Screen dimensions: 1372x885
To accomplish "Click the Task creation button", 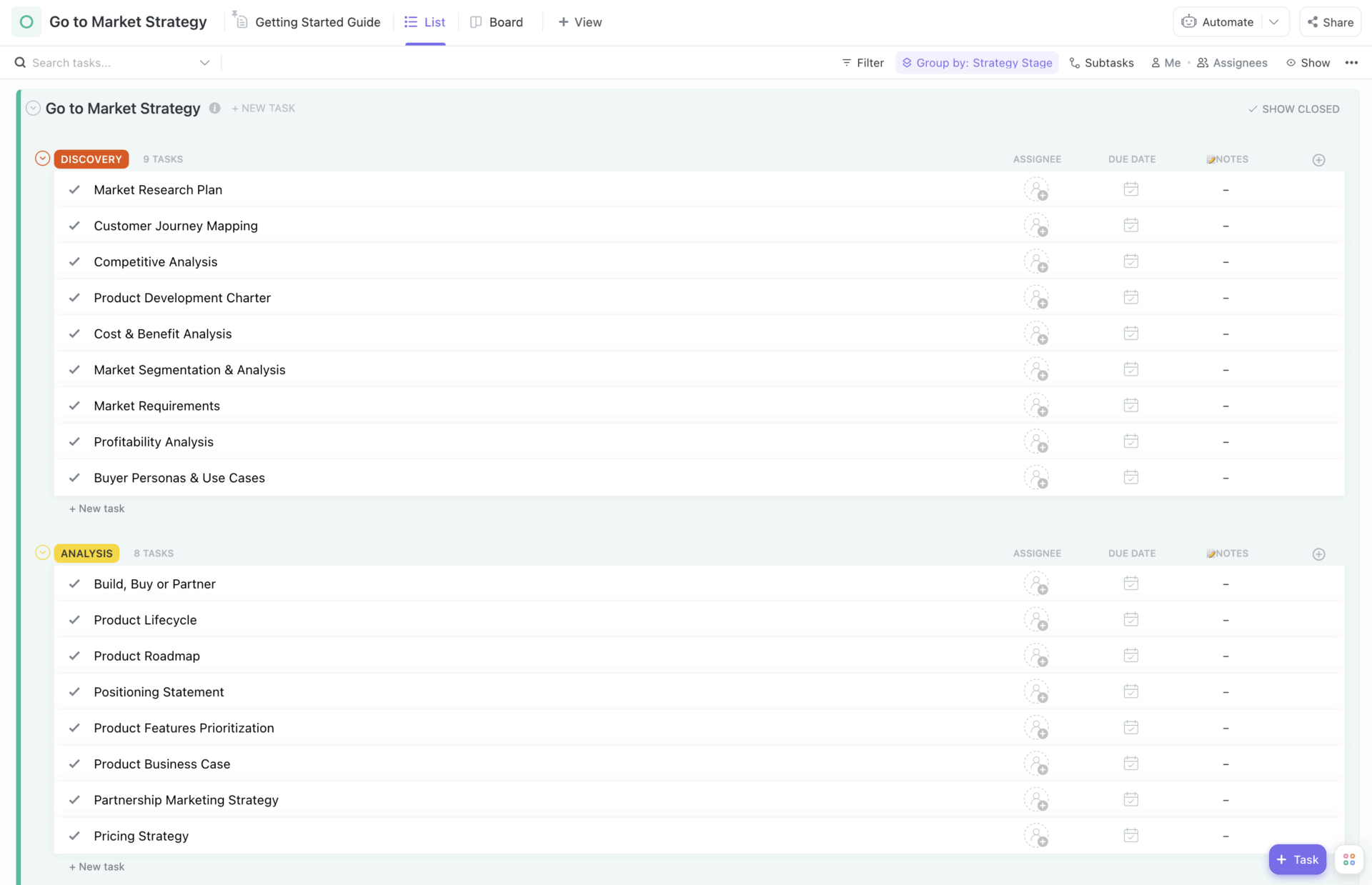I will (x=1297, y=859).
